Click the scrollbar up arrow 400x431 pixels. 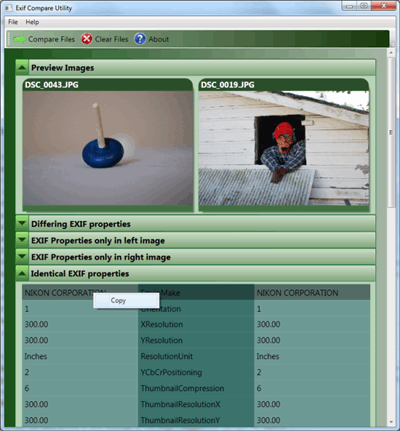coord(391,53)
